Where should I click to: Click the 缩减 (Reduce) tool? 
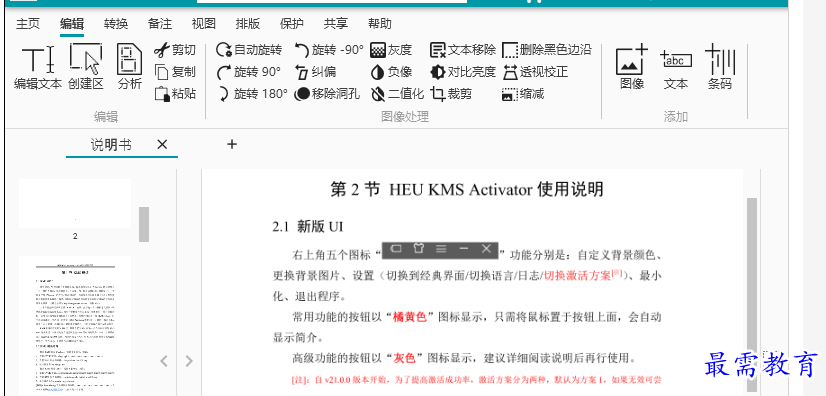point(523,94)
